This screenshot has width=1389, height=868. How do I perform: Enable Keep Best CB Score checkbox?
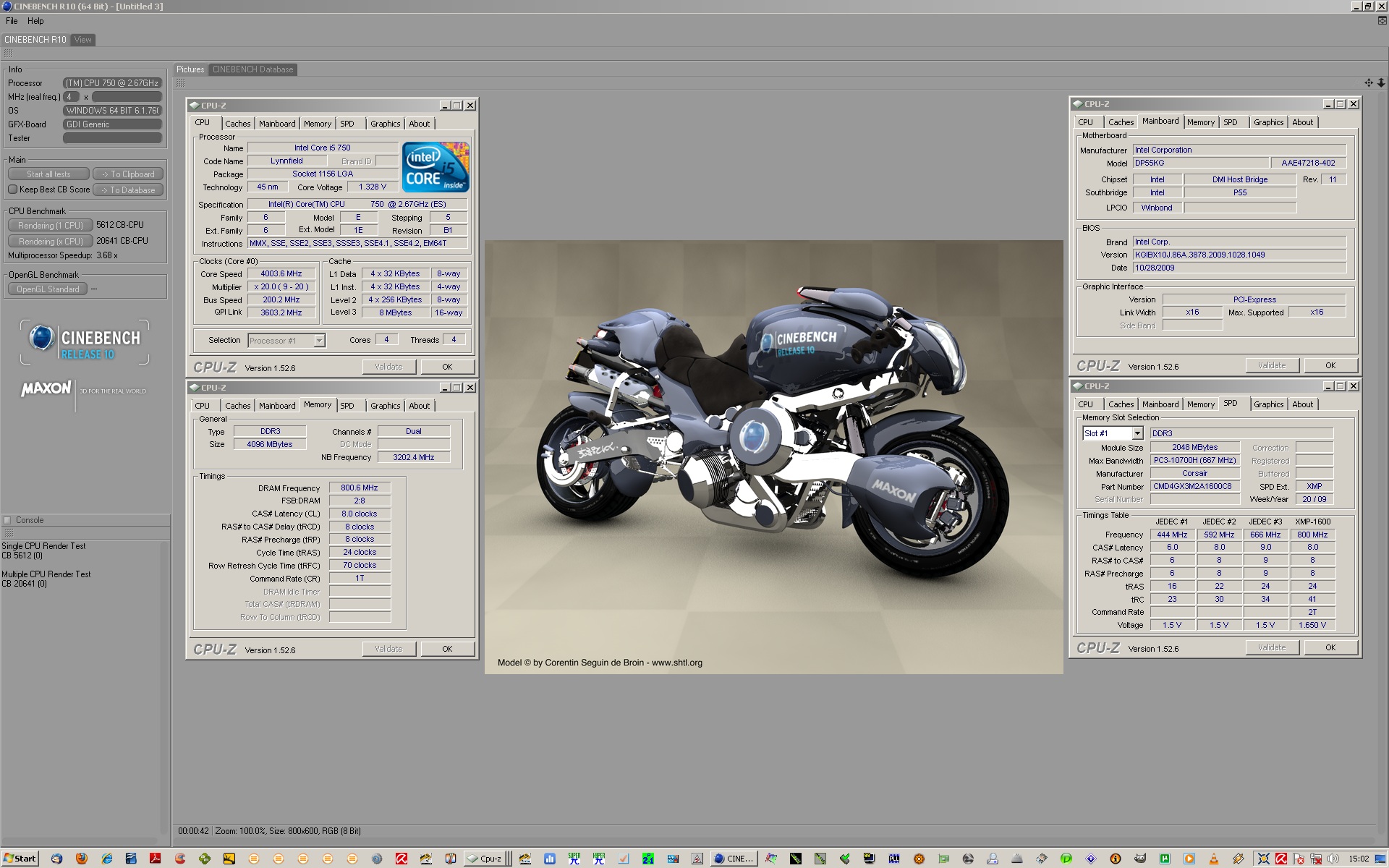coord(12,190)
